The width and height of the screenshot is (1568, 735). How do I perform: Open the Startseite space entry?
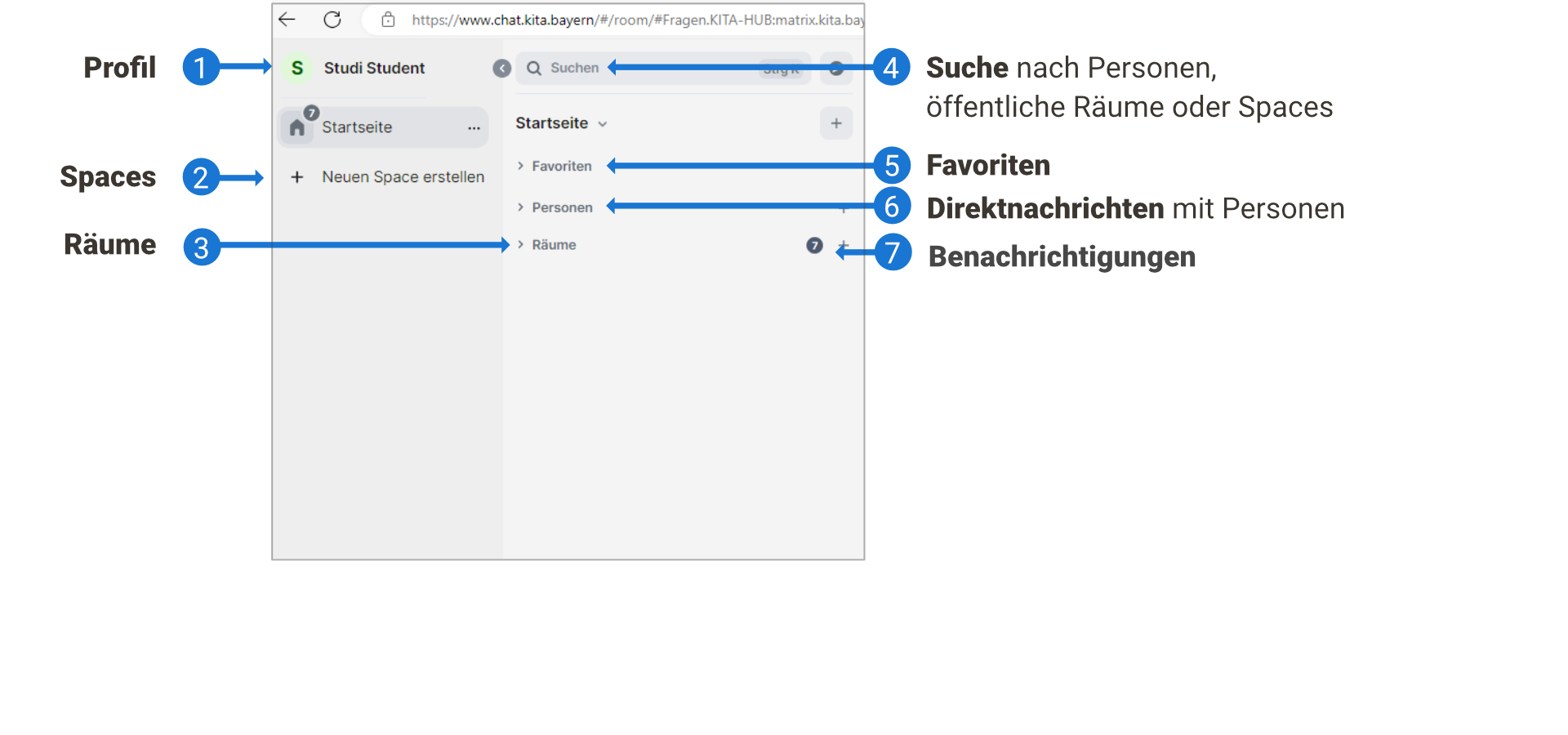383,127
